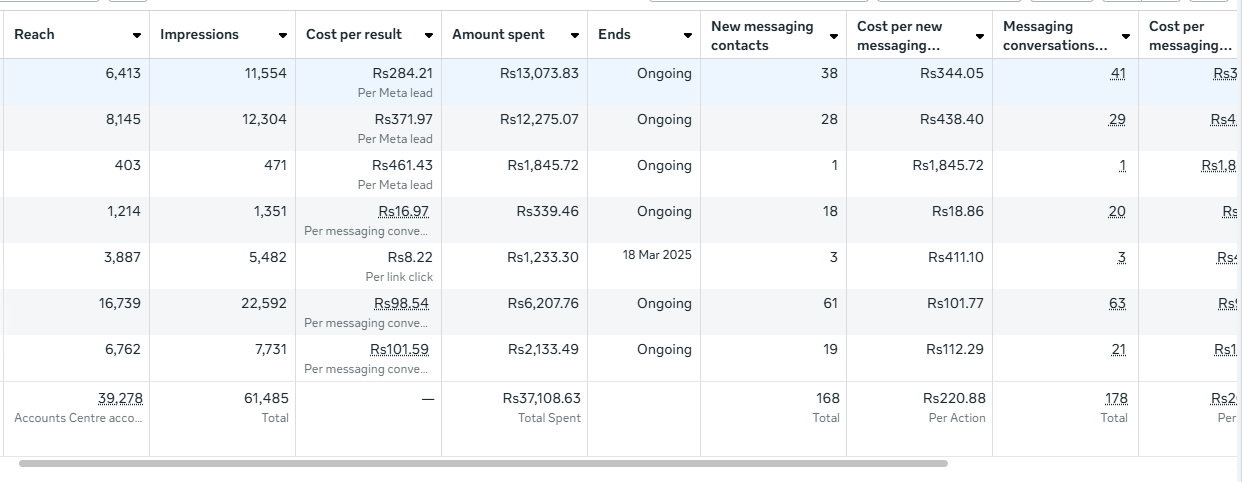Open the underlined 63 messaging conversations value

pyautogui.click(x=1116, y=303)
